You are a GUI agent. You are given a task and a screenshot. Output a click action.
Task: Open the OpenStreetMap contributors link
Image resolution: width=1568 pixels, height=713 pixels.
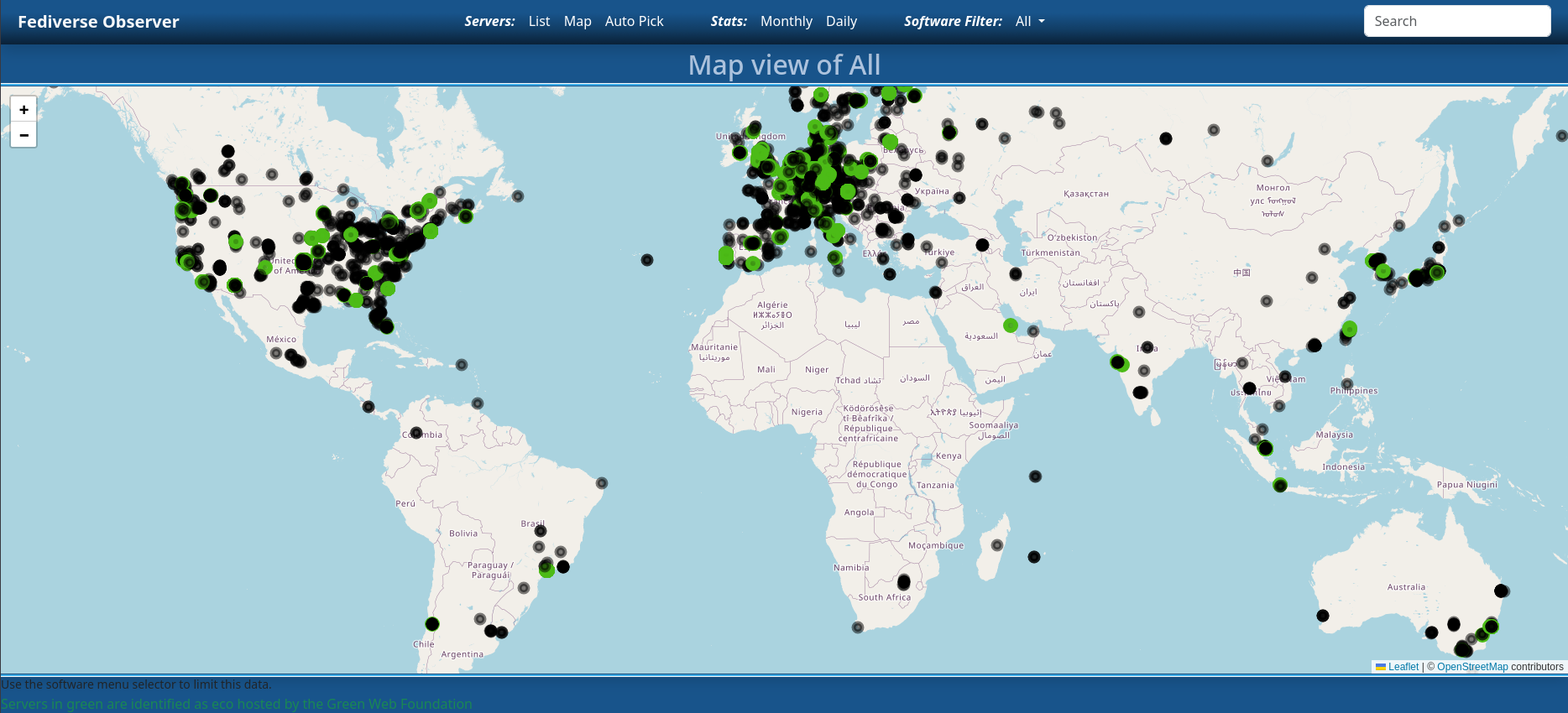coord(1472,667)
